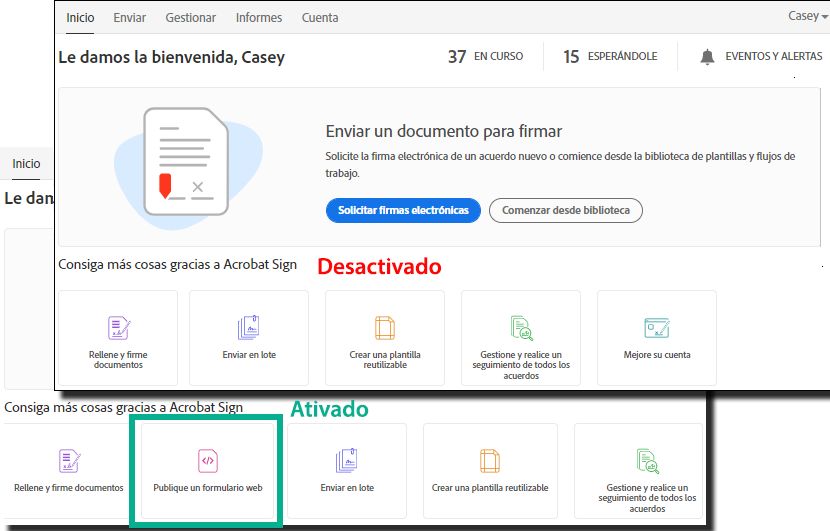Select 'Mejore su cuenta' card label
This screenshot has width=830, height=531.
[657, 355]
